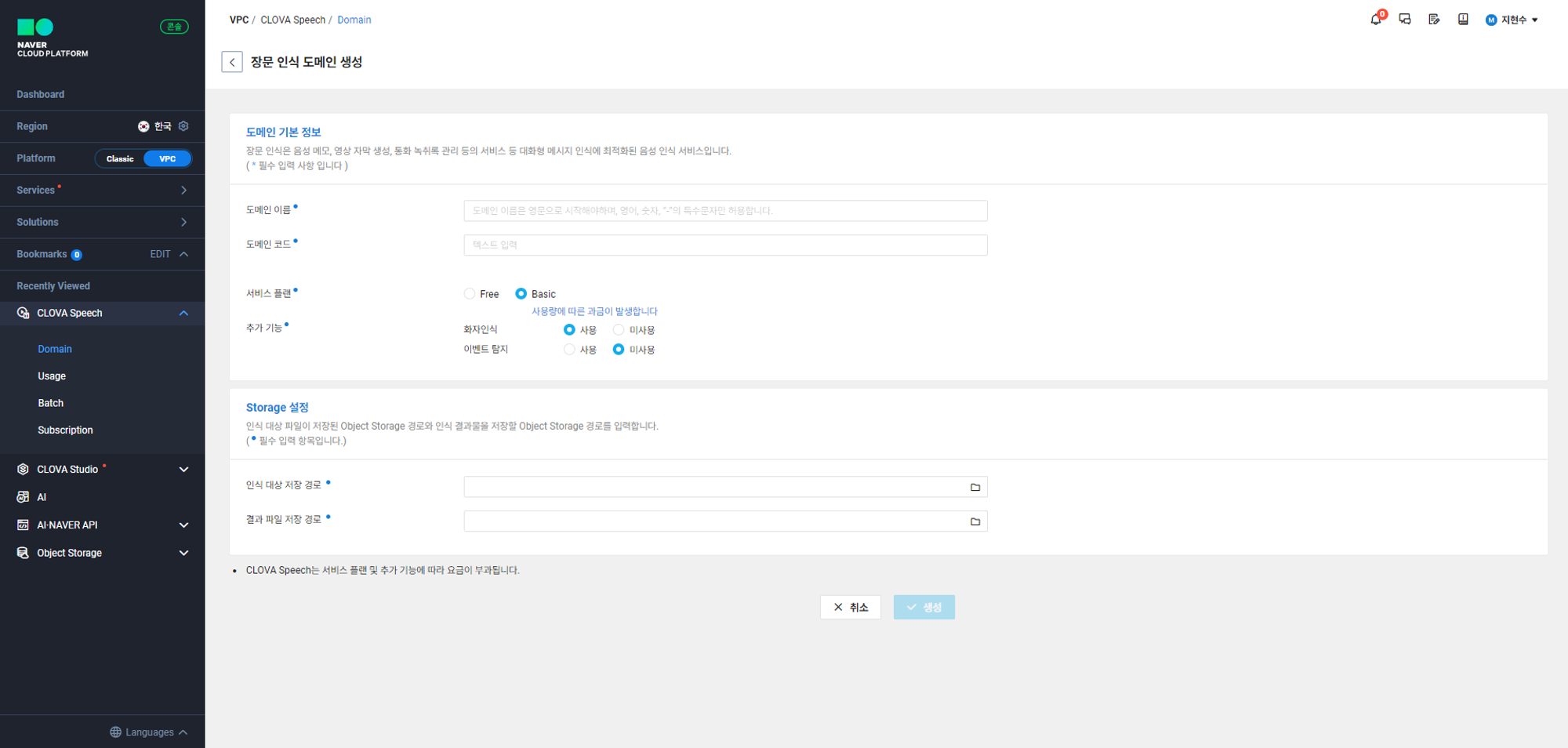Screen dimensions: 1568x748
Task: Click the Domain breadcrumb link
Action: tap(354, 20)
